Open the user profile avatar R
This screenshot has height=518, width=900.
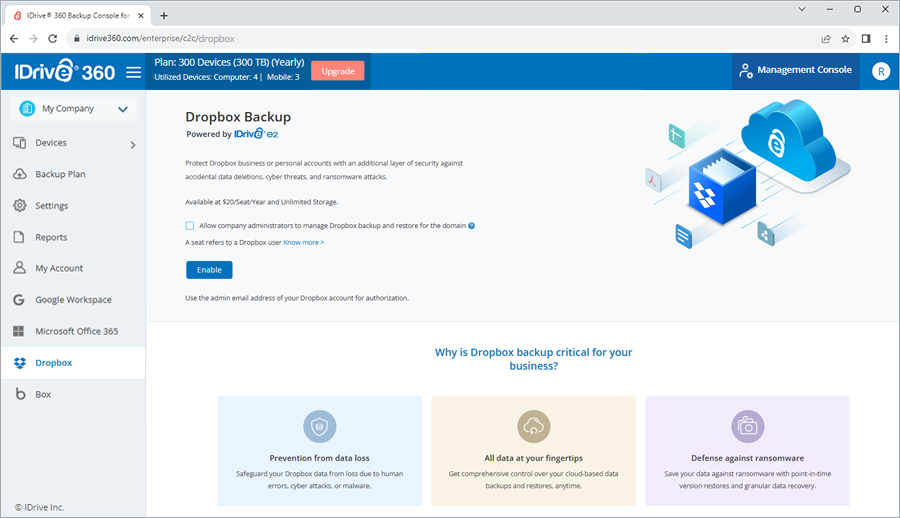[880, 71]
